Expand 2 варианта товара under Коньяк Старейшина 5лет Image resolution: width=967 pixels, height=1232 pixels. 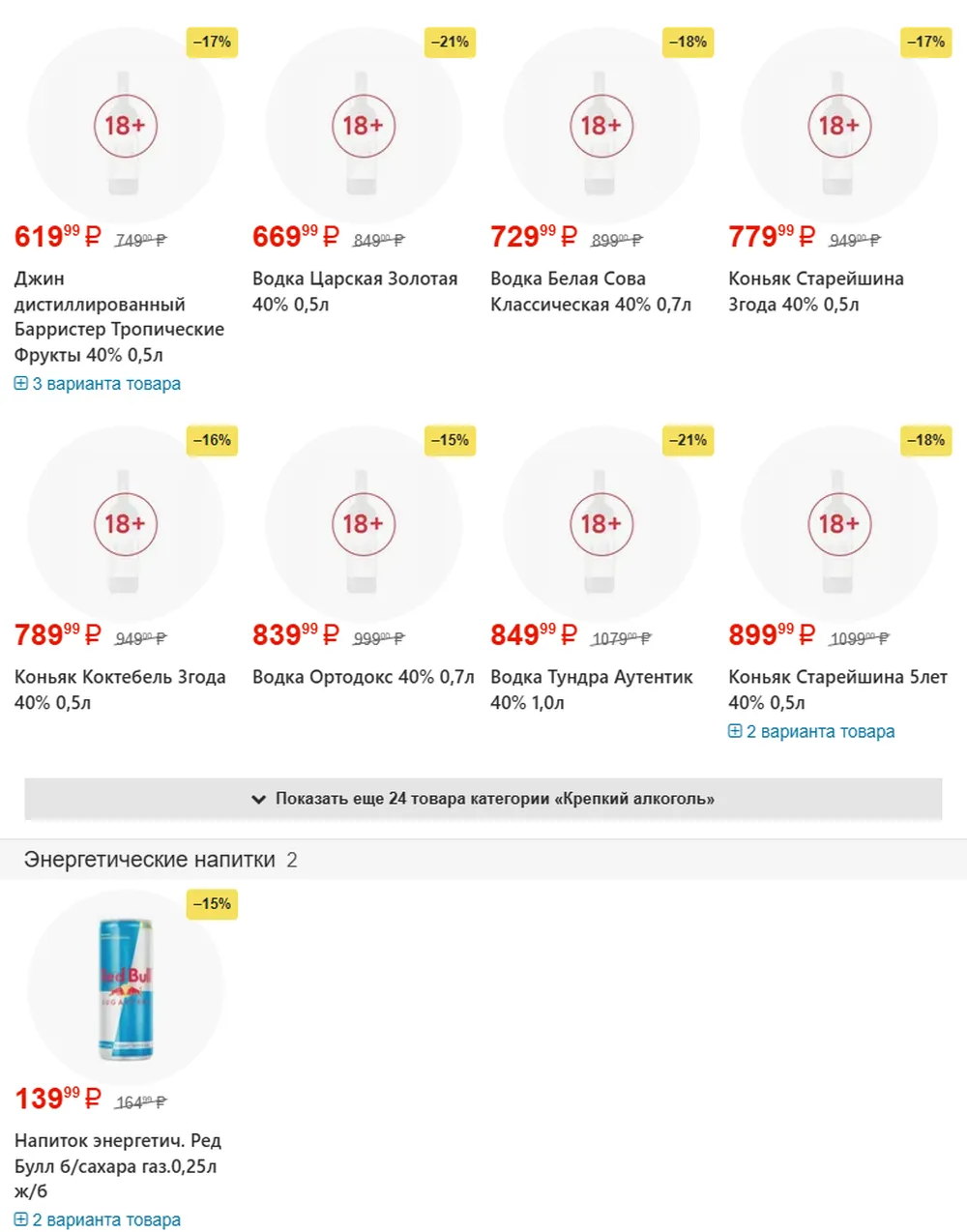(811, 732)
